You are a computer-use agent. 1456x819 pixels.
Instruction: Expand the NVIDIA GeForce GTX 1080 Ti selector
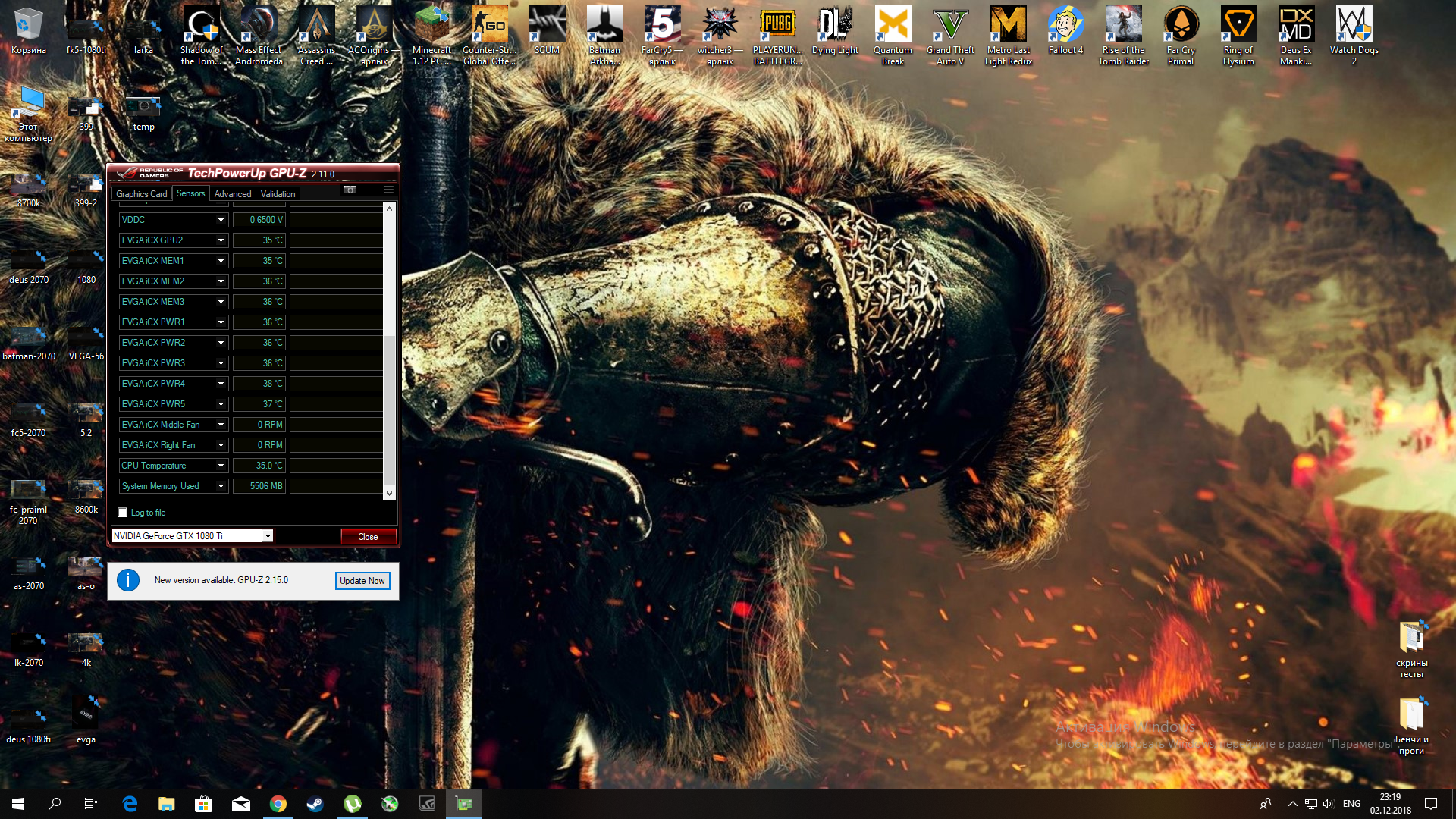tap(267, 536)
